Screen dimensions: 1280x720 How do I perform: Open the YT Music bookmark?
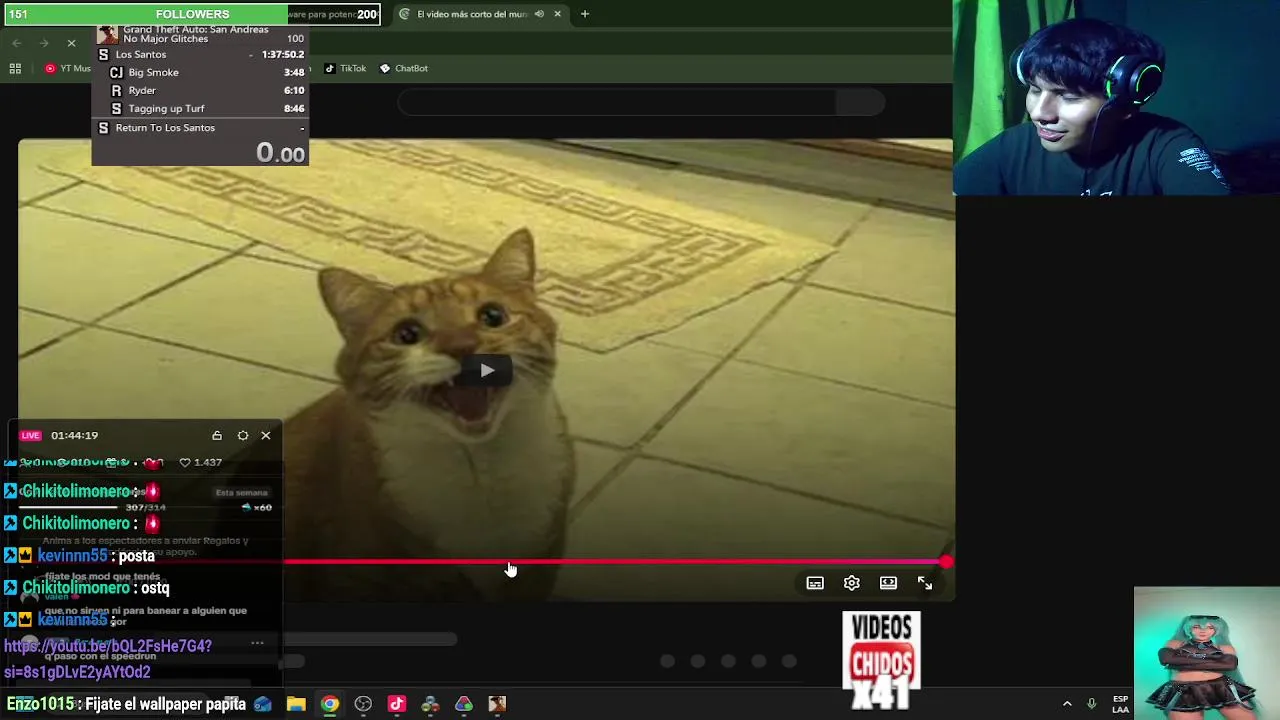coord(68,68)
